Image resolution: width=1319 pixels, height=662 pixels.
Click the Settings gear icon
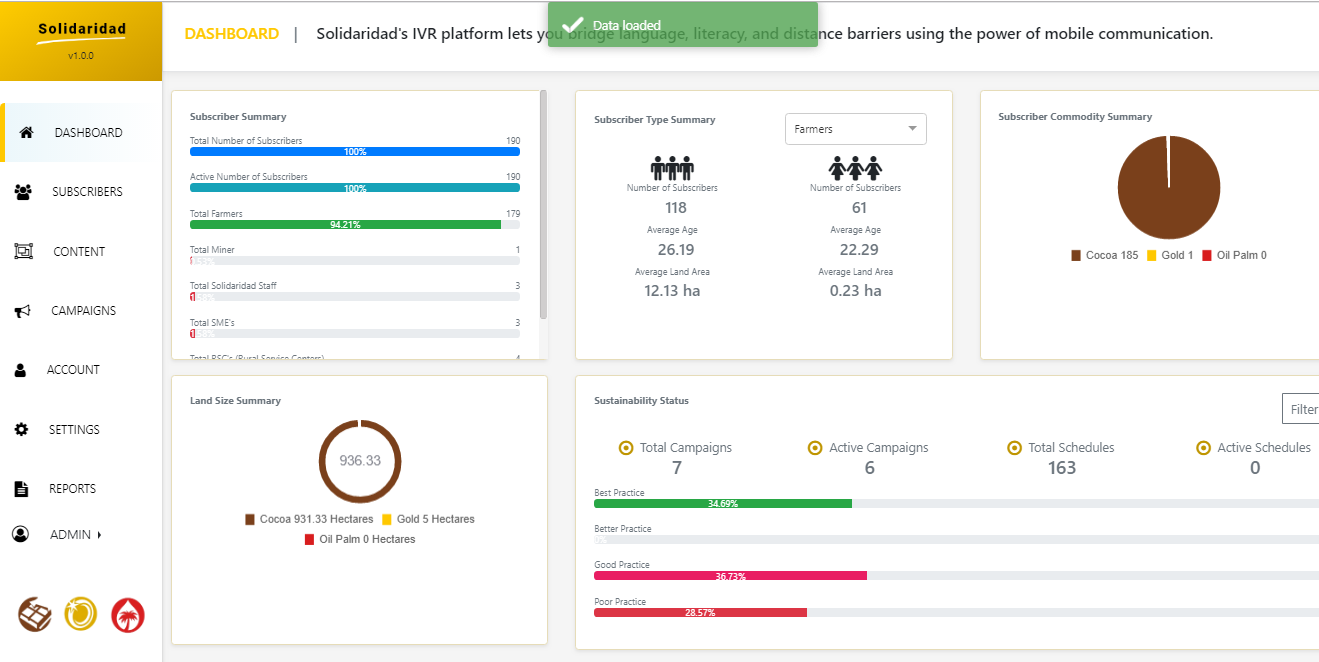click(x=21, y=430)
